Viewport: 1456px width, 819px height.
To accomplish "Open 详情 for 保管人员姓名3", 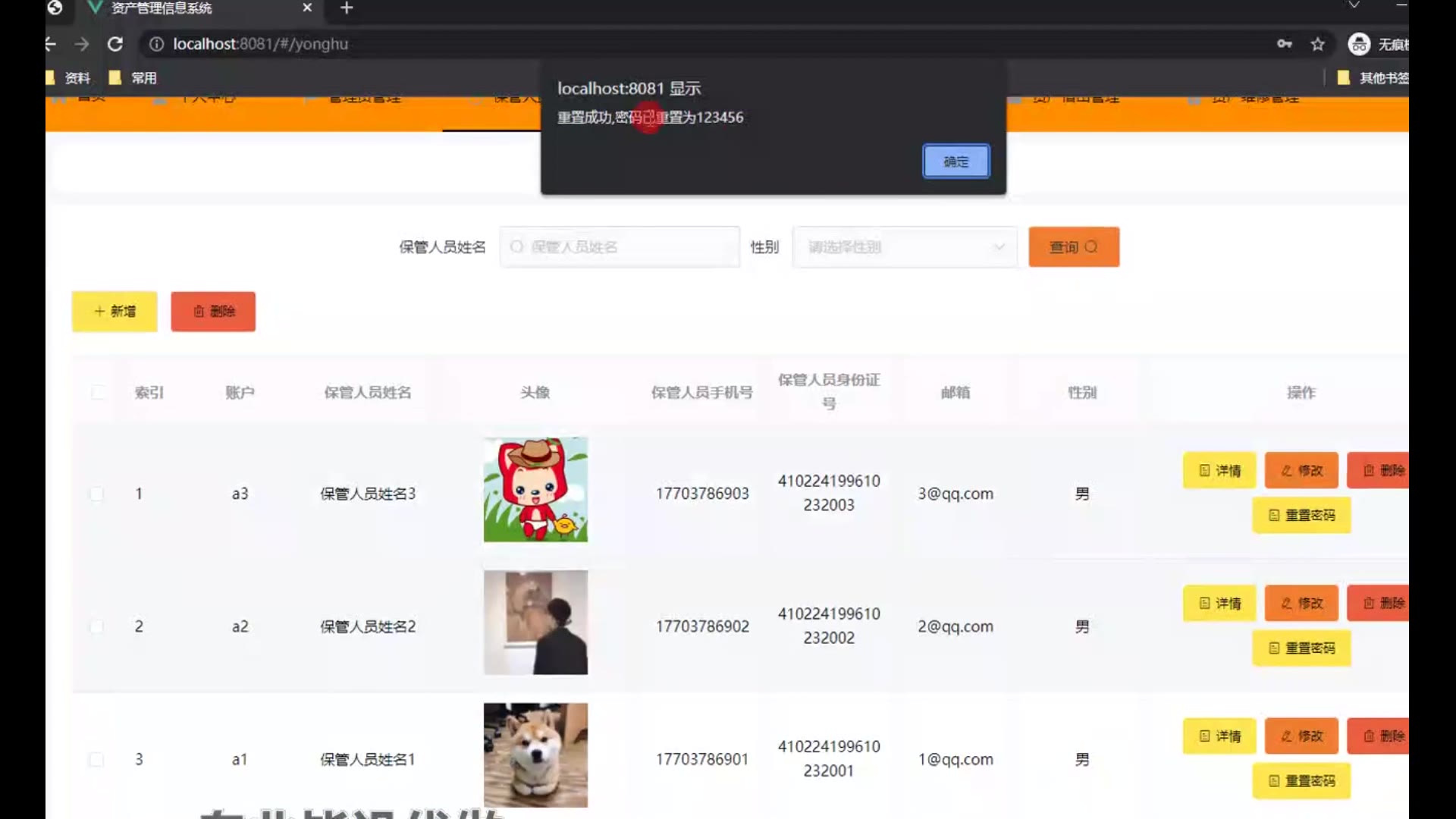I will point(1219,470).
